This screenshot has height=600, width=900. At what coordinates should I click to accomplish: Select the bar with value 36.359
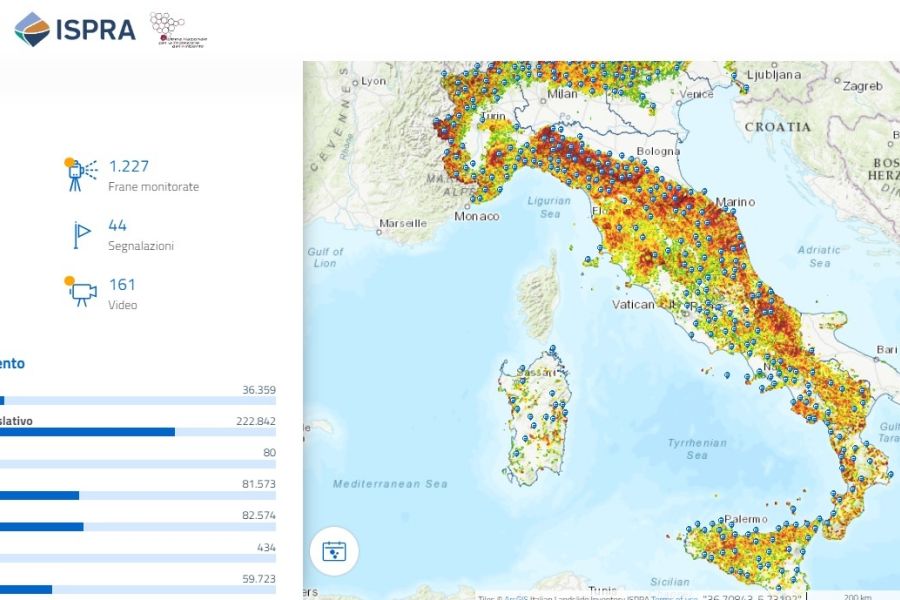tap(2, 401)
